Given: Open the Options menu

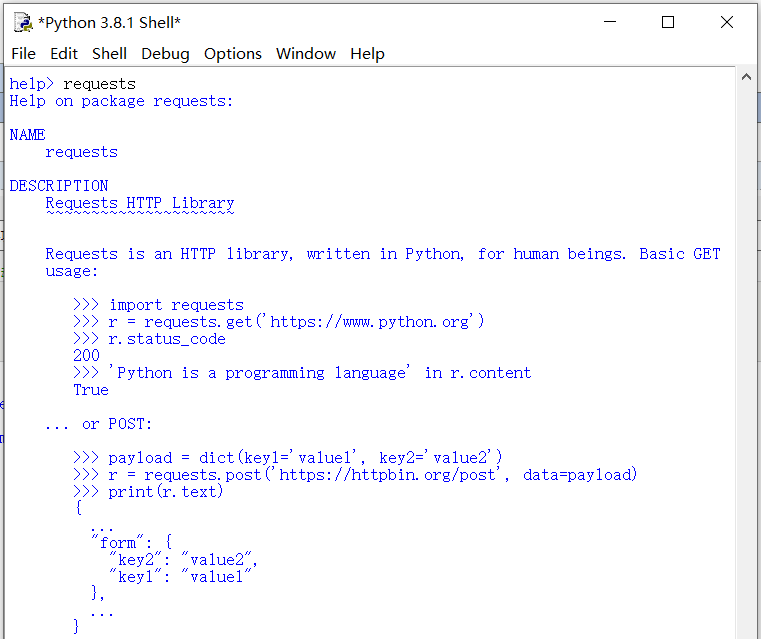Looking at the screenshot, I should (233, 54).
